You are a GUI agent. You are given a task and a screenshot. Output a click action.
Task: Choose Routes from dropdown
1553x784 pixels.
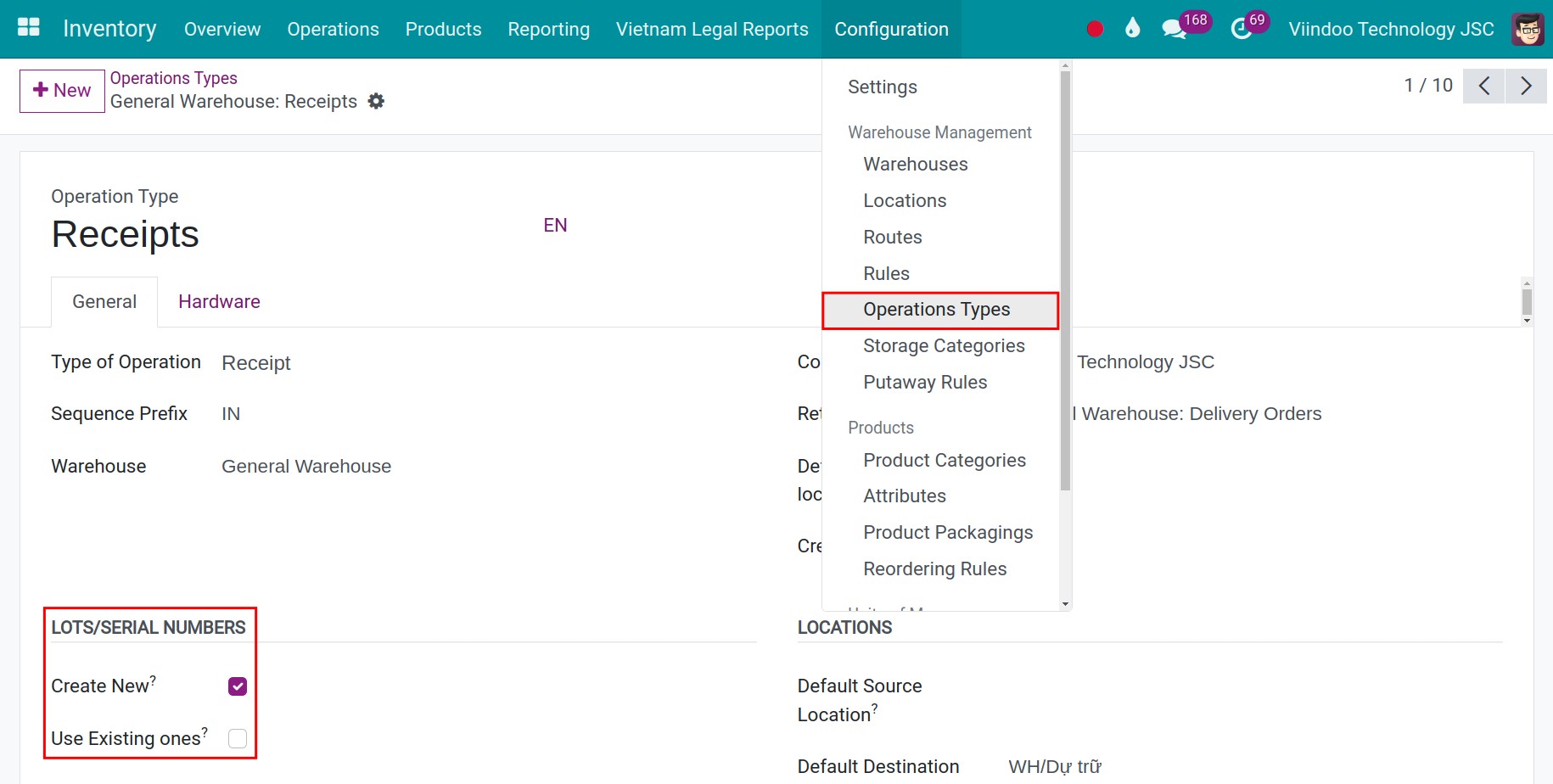click(893, 238)
